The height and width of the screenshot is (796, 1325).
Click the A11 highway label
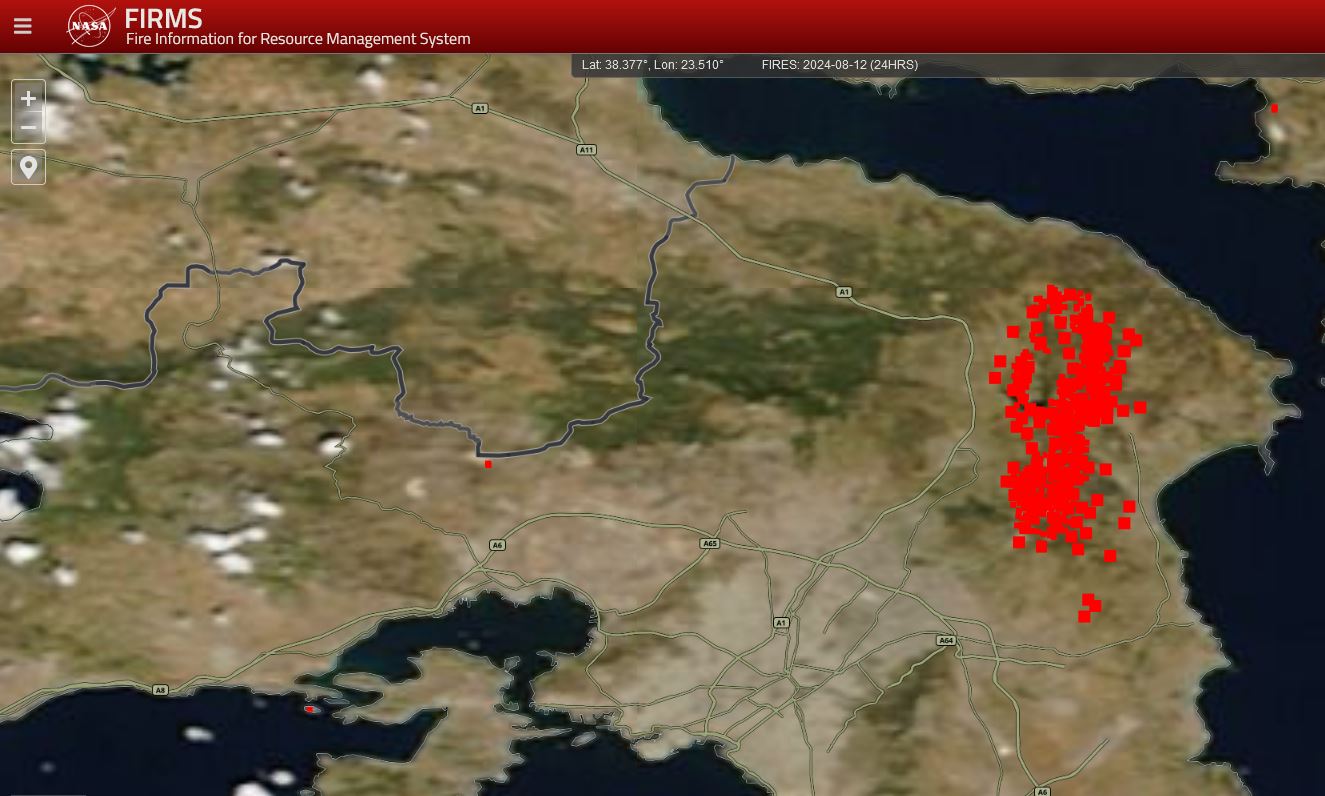pos(586,150)
